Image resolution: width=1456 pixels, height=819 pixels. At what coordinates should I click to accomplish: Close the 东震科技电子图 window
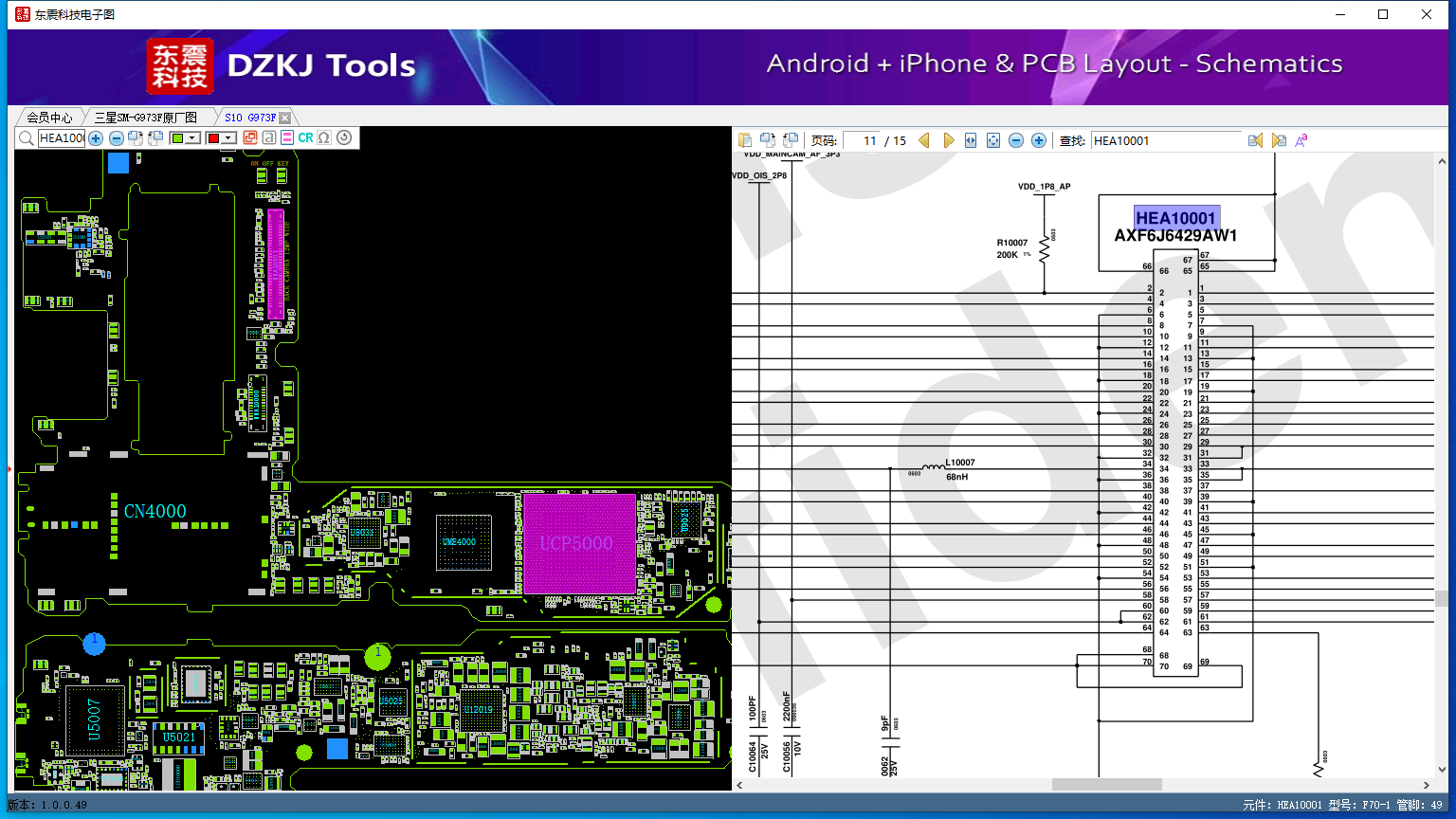[1427, 14]
